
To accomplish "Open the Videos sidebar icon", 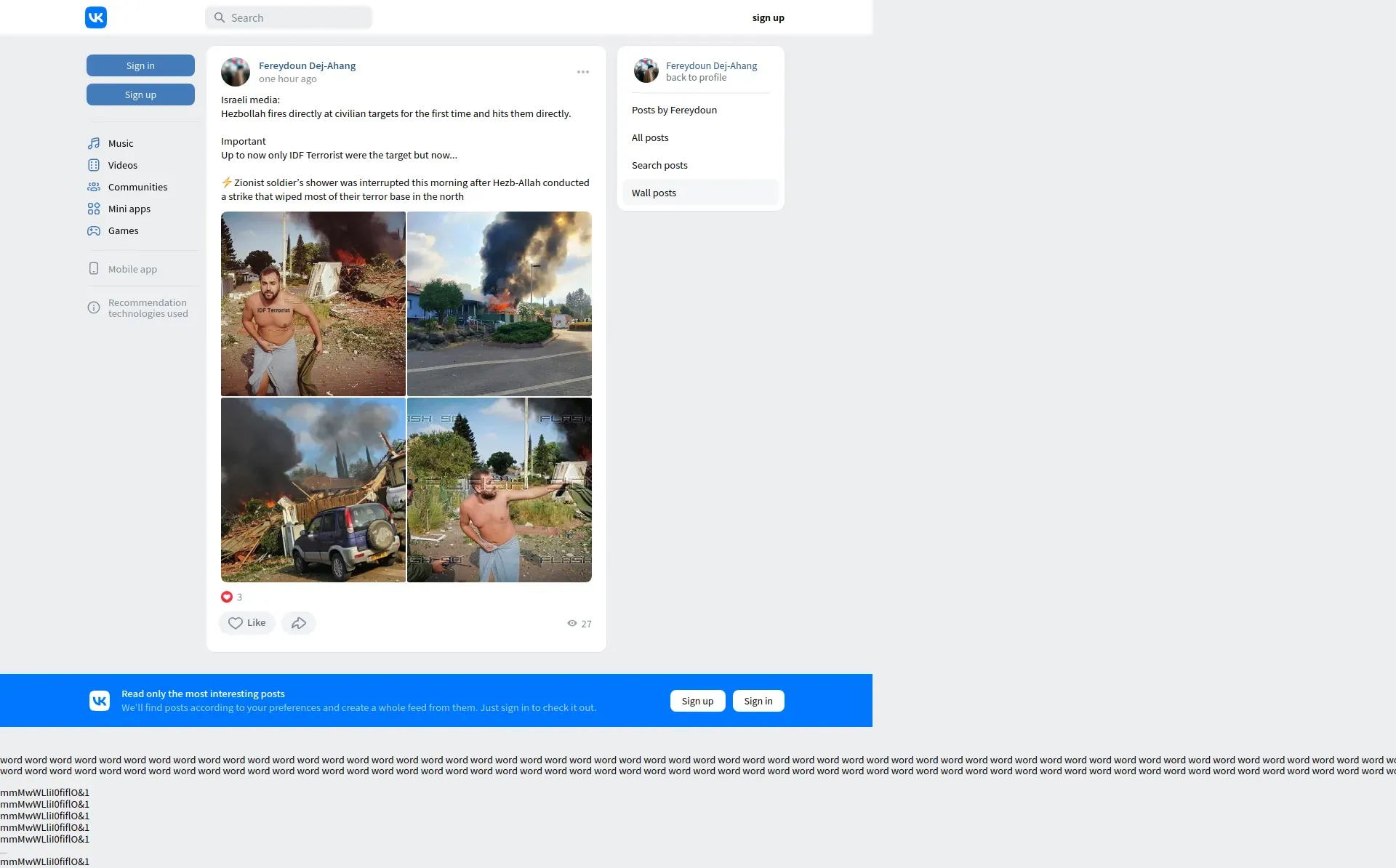I will pos(94,165).
